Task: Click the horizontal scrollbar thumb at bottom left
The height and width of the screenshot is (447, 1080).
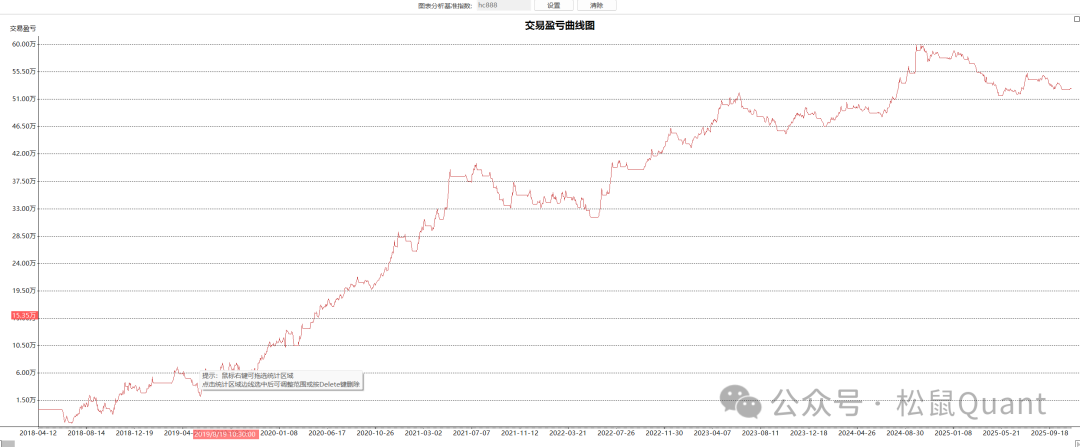Action: 8,443
